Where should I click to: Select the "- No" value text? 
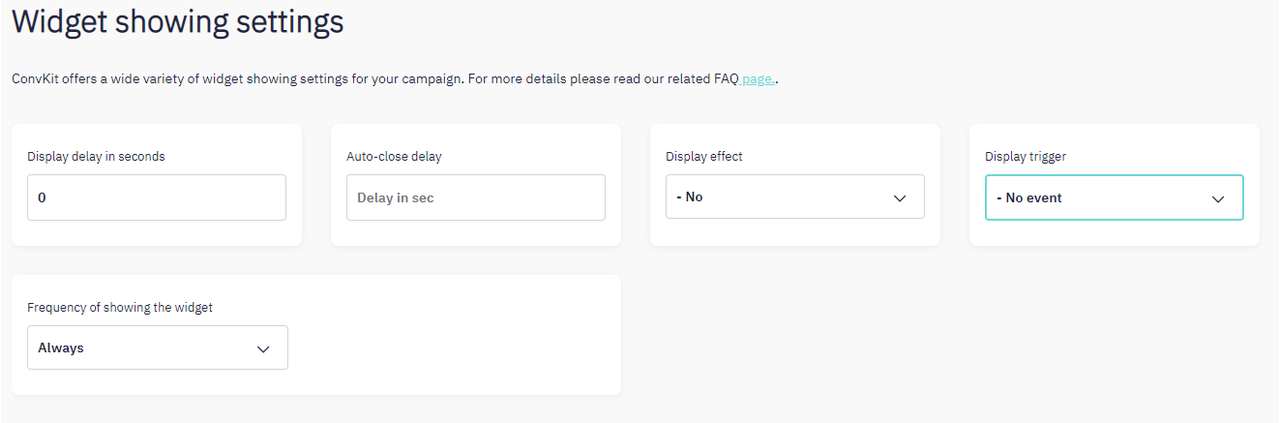(689, 197)
